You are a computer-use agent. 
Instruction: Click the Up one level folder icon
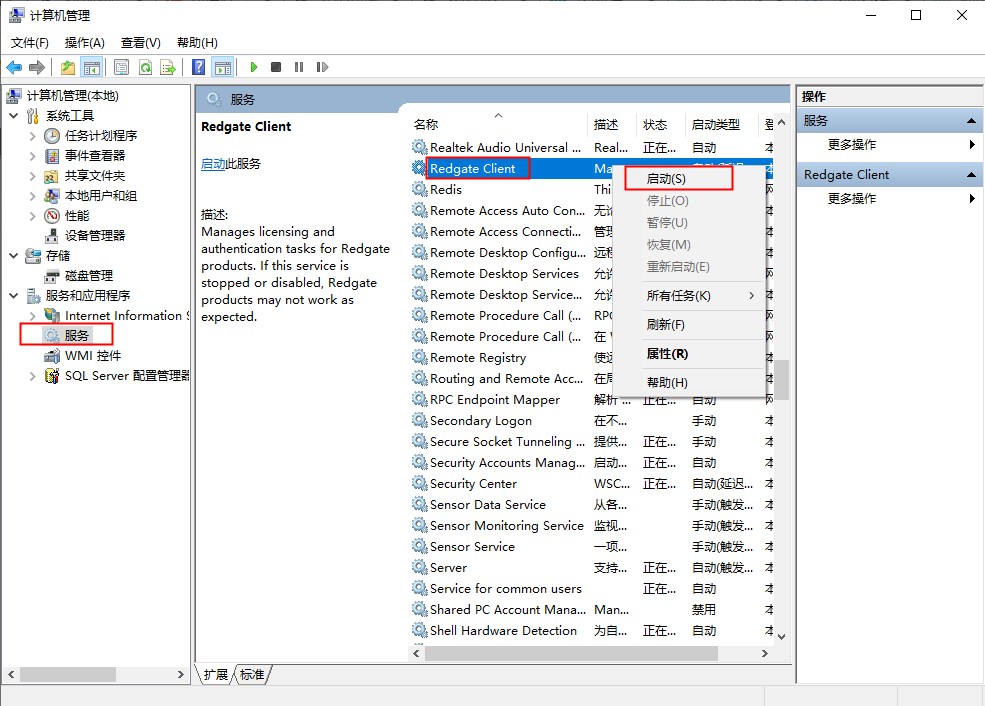coord(68,67)
